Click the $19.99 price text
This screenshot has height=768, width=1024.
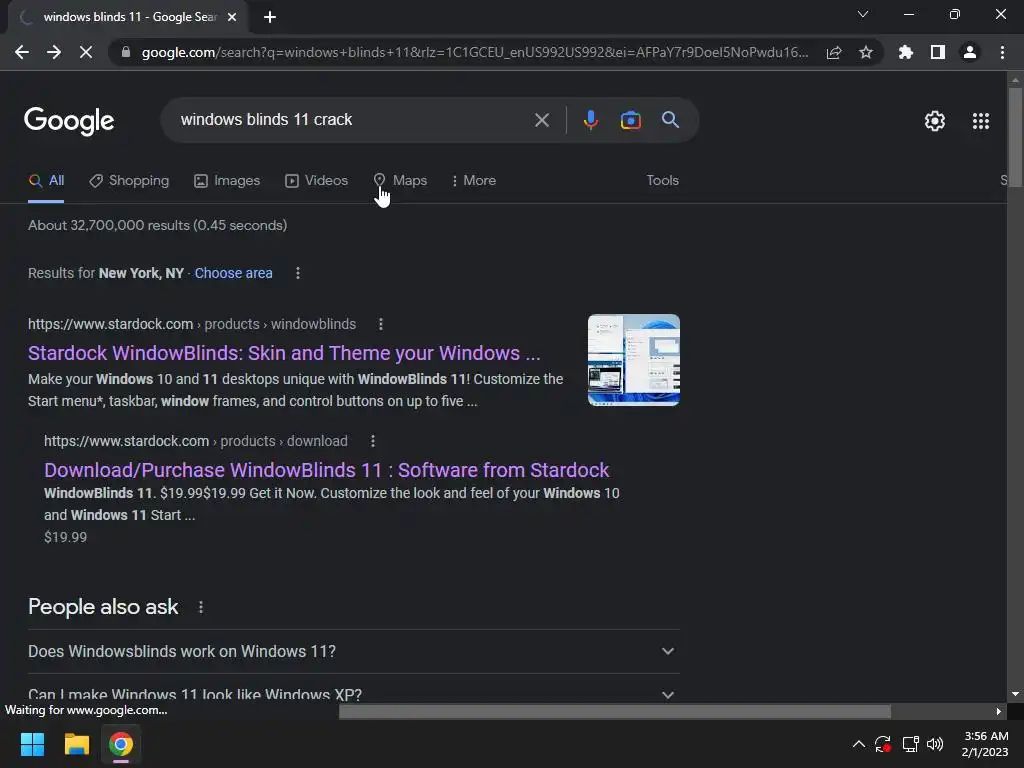65,537
